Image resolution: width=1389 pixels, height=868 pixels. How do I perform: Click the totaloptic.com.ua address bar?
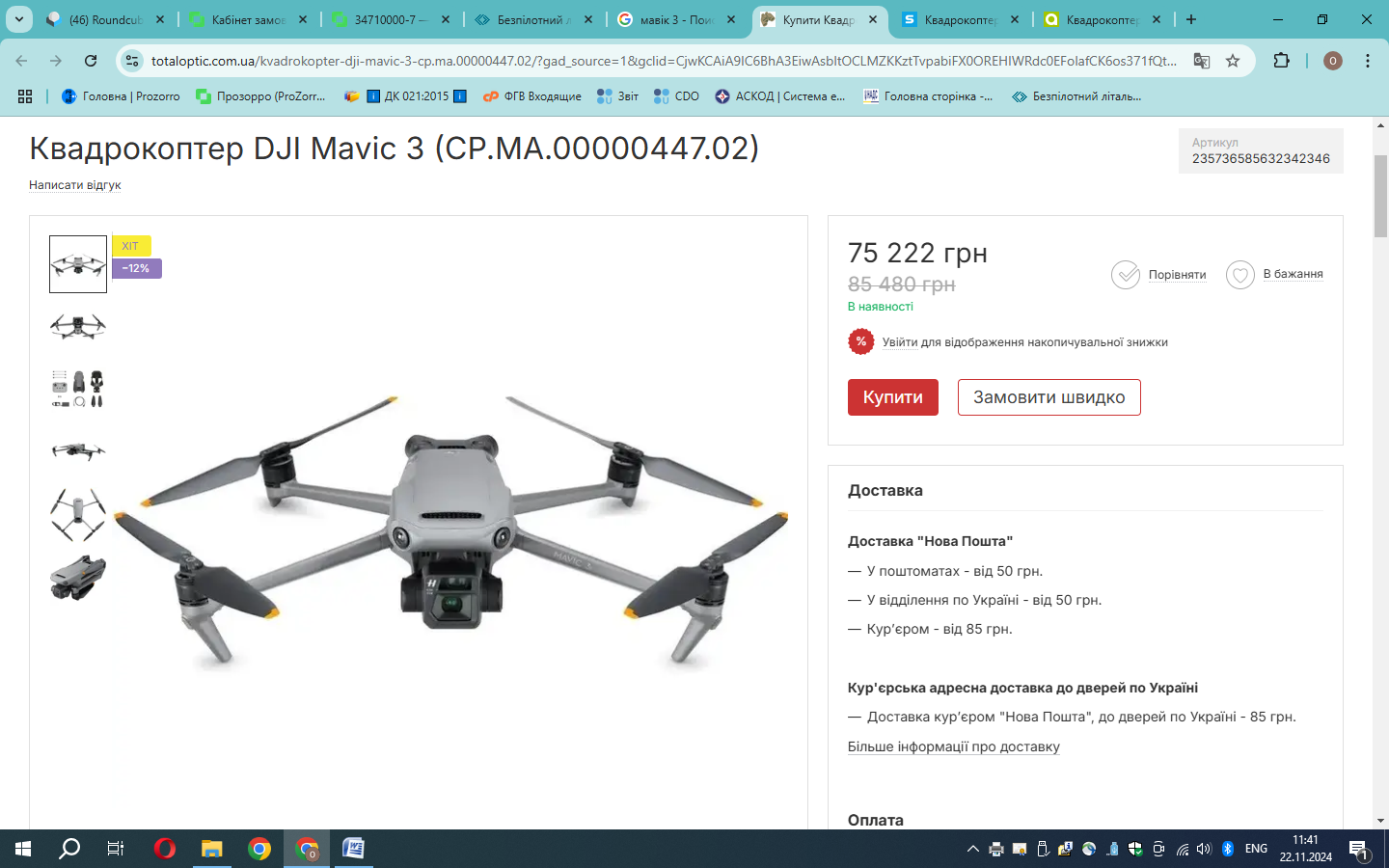pos(664,61)
